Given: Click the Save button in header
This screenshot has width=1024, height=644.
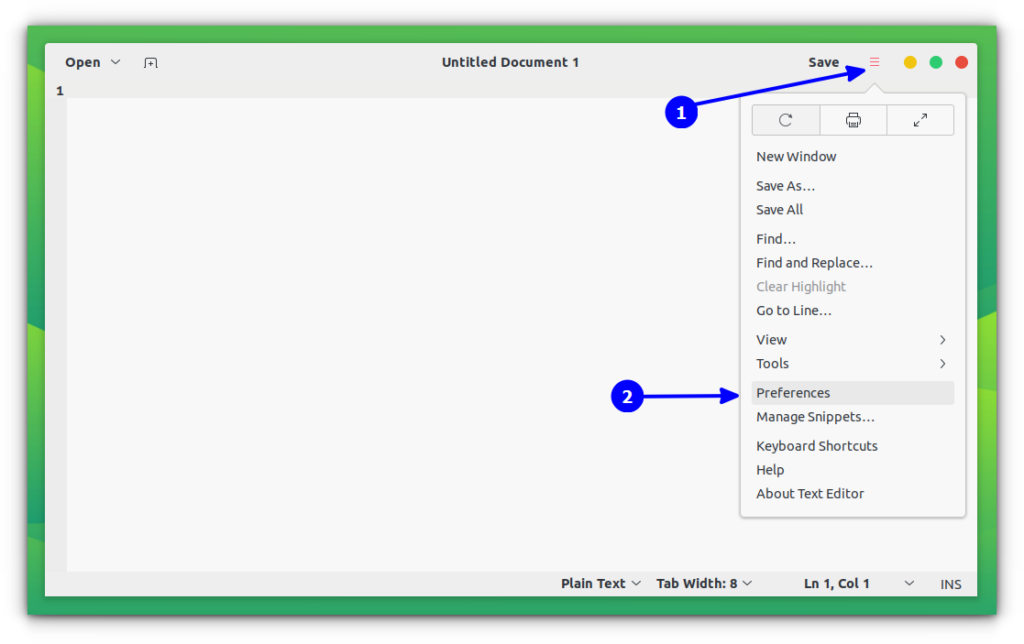Looking at the screenshot, I should [824, 62].
